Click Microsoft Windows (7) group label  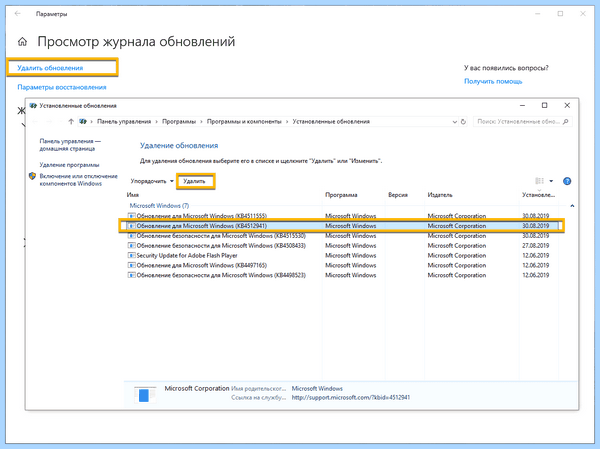tap(159, 206)
